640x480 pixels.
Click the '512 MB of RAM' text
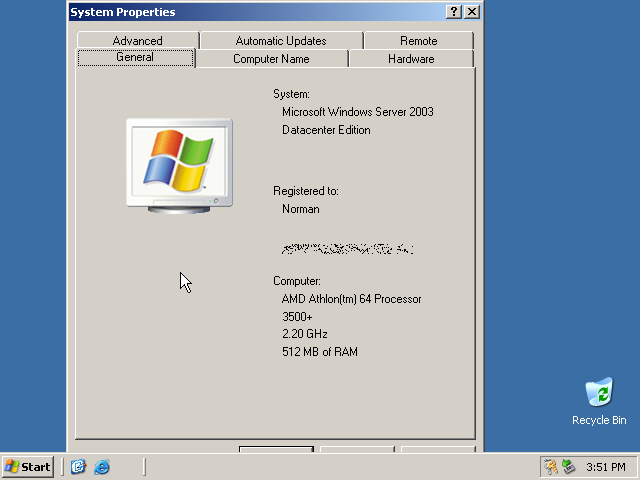320,352
